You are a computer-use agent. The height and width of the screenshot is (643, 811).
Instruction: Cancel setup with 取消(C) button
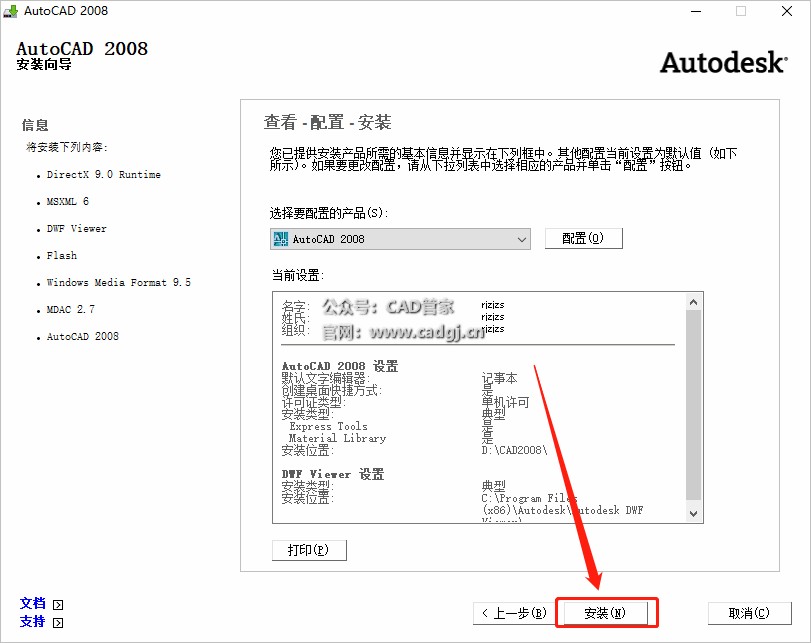tap(749, 614)
